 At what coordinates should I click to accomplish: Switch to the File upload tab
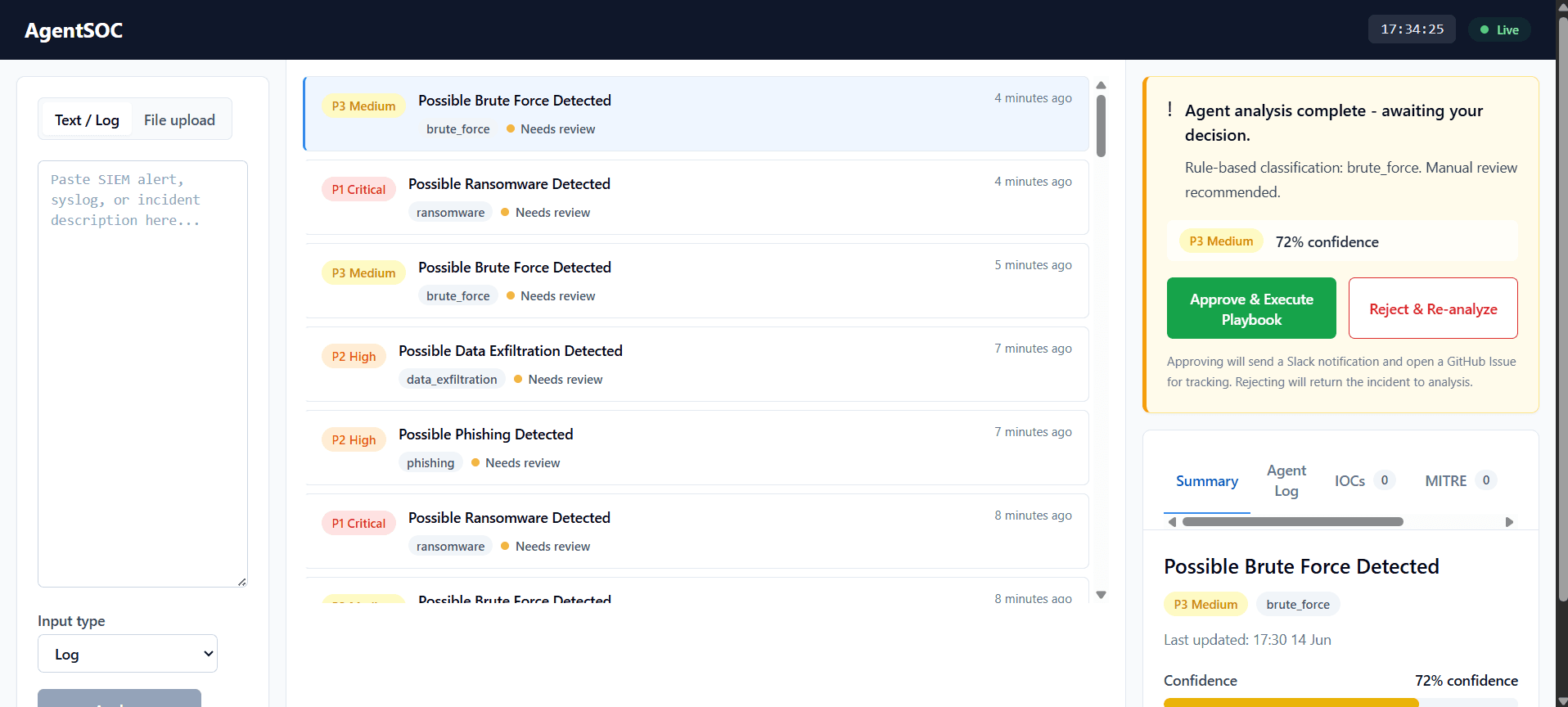click(179, 119)
